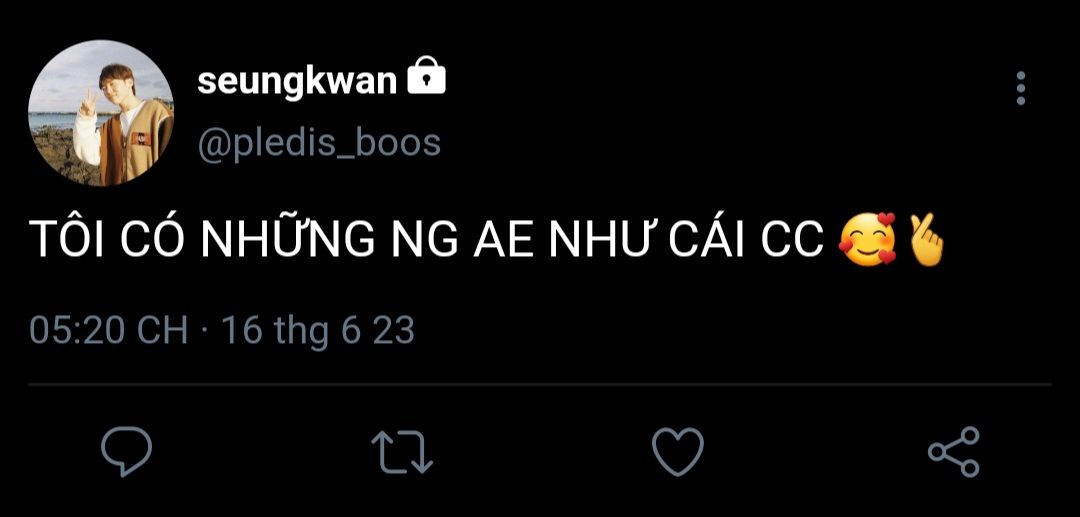
Task: Click the date 16 thg 6 23
Action: click(318, 330)
